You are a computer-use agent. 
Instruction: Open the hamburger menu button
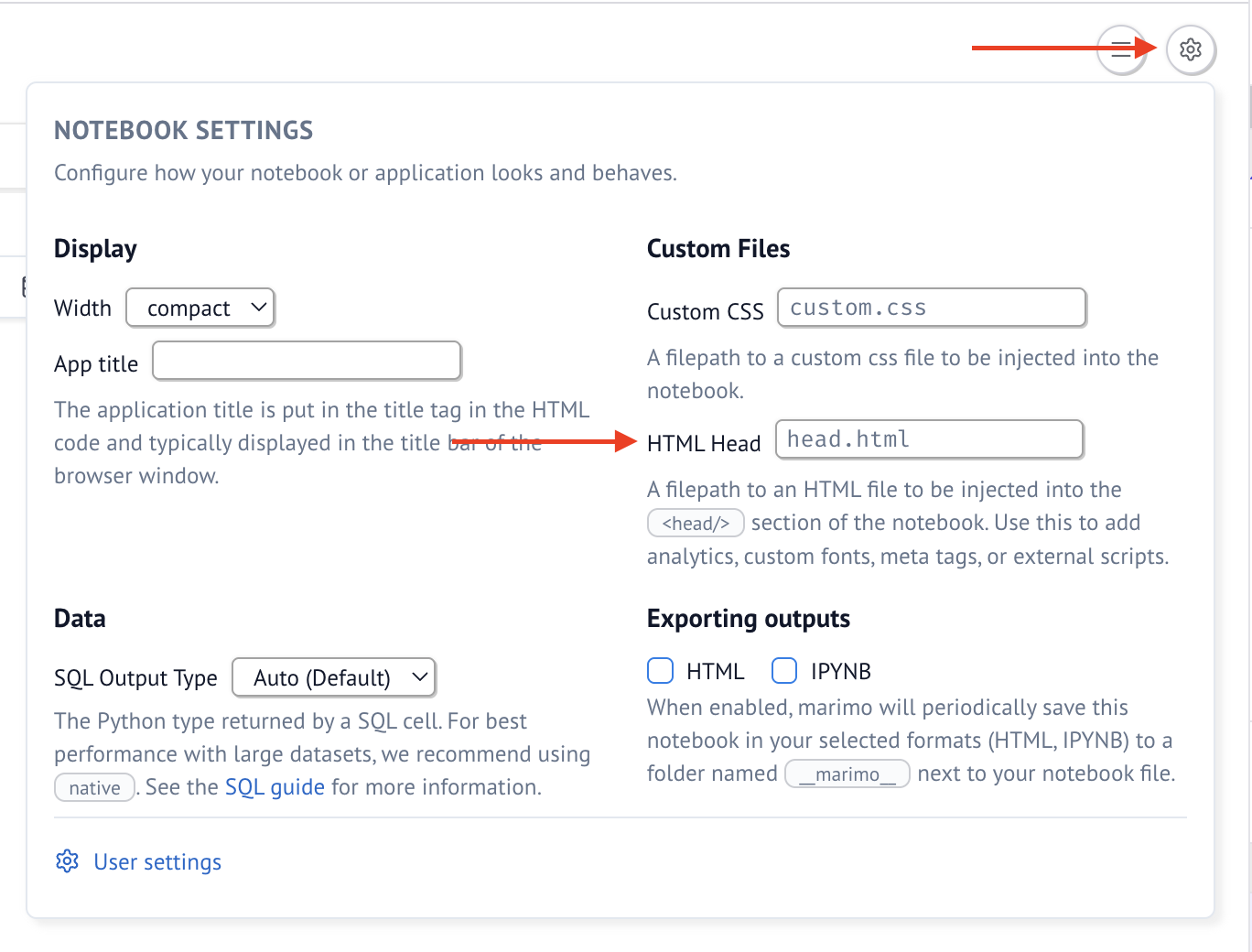click(1121, 49)
